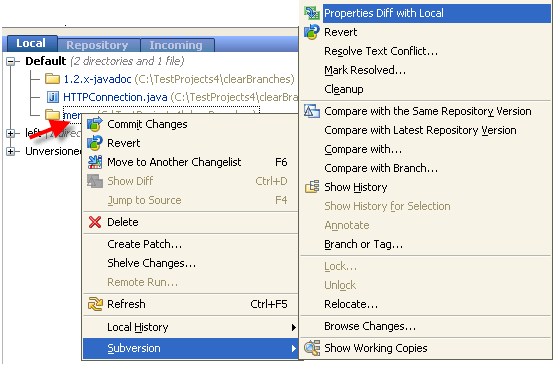Open the Local History submenu arrow
The width and height of the screenshot is (556, 365).
(x=293, y=327)
